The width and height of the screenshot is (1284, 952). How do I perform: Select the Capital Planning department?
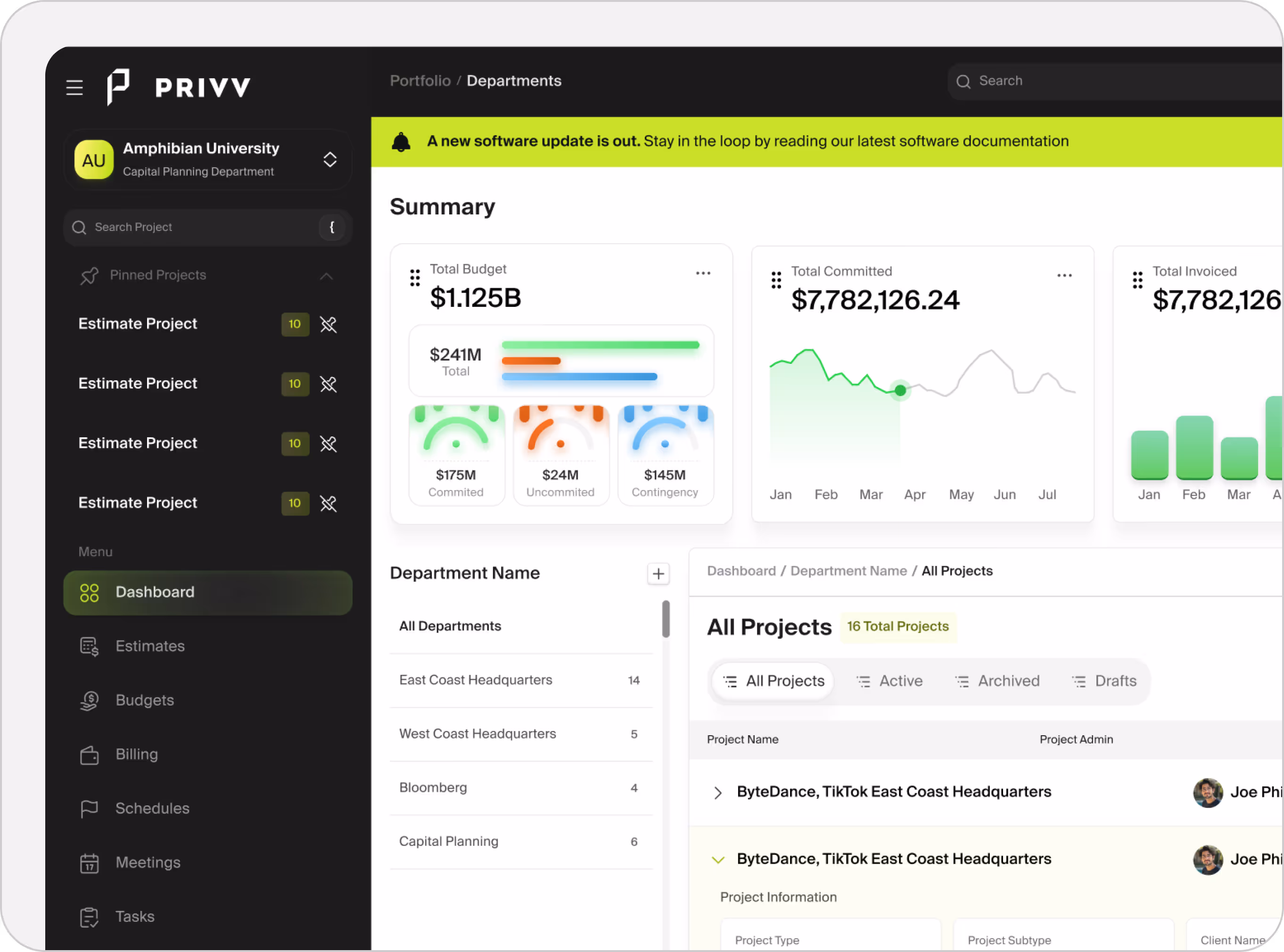tap(521, 842)
